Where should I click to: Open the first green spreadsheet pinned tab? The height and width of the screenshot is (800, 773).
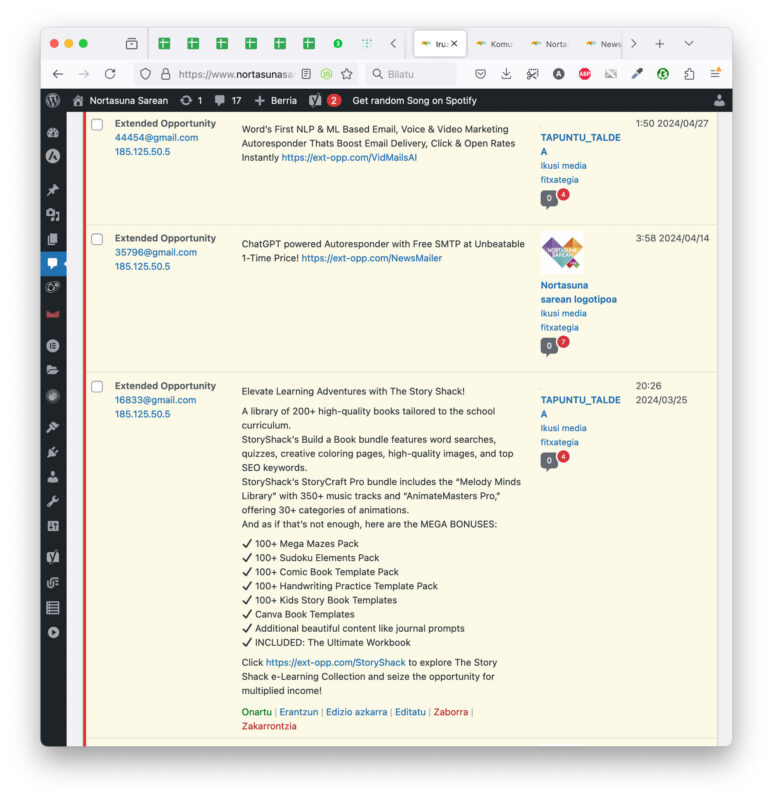pos(164,43)
